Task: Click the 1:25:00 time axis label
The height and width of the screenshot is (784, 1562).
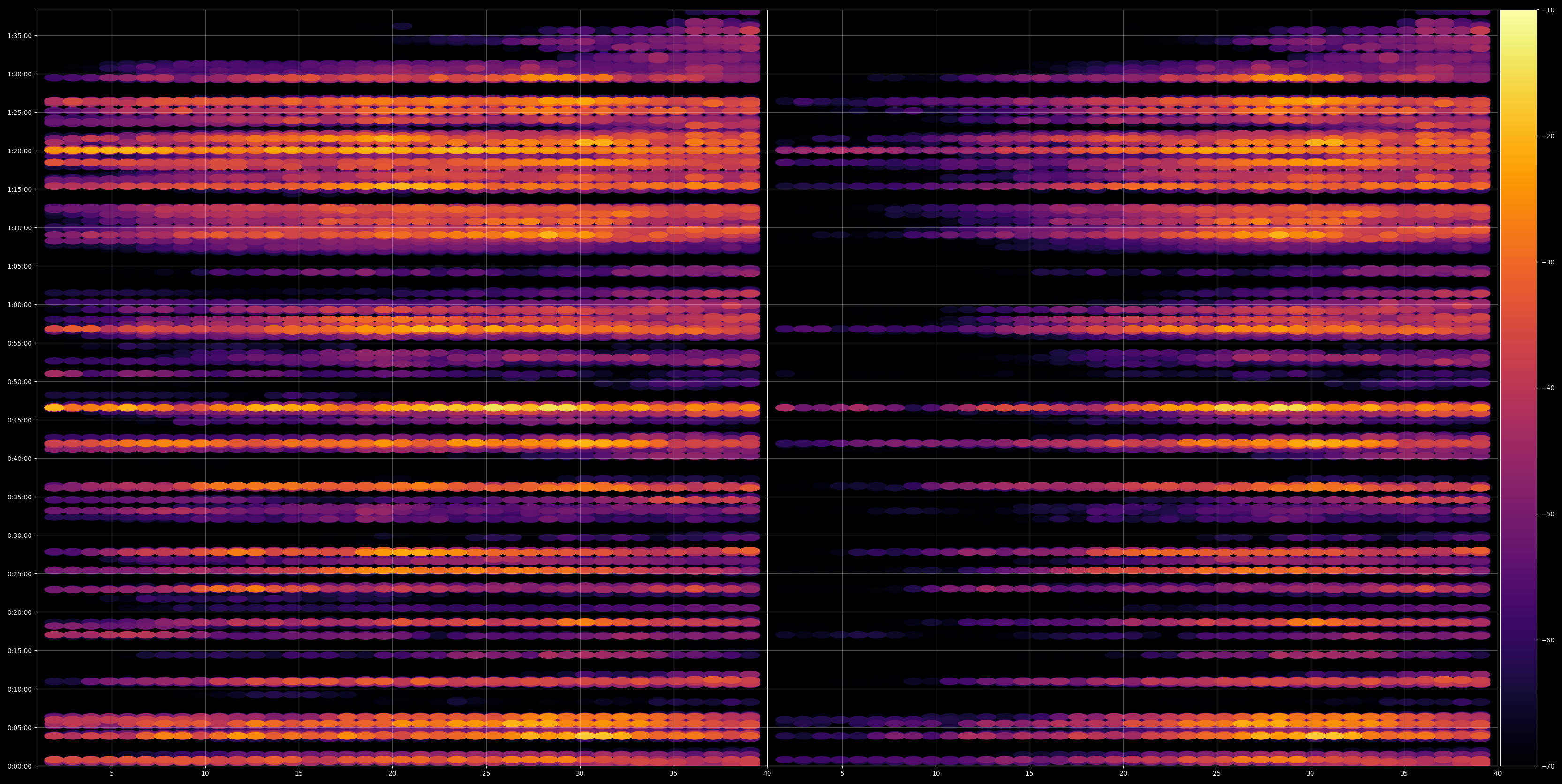Action: pos(20,112)
